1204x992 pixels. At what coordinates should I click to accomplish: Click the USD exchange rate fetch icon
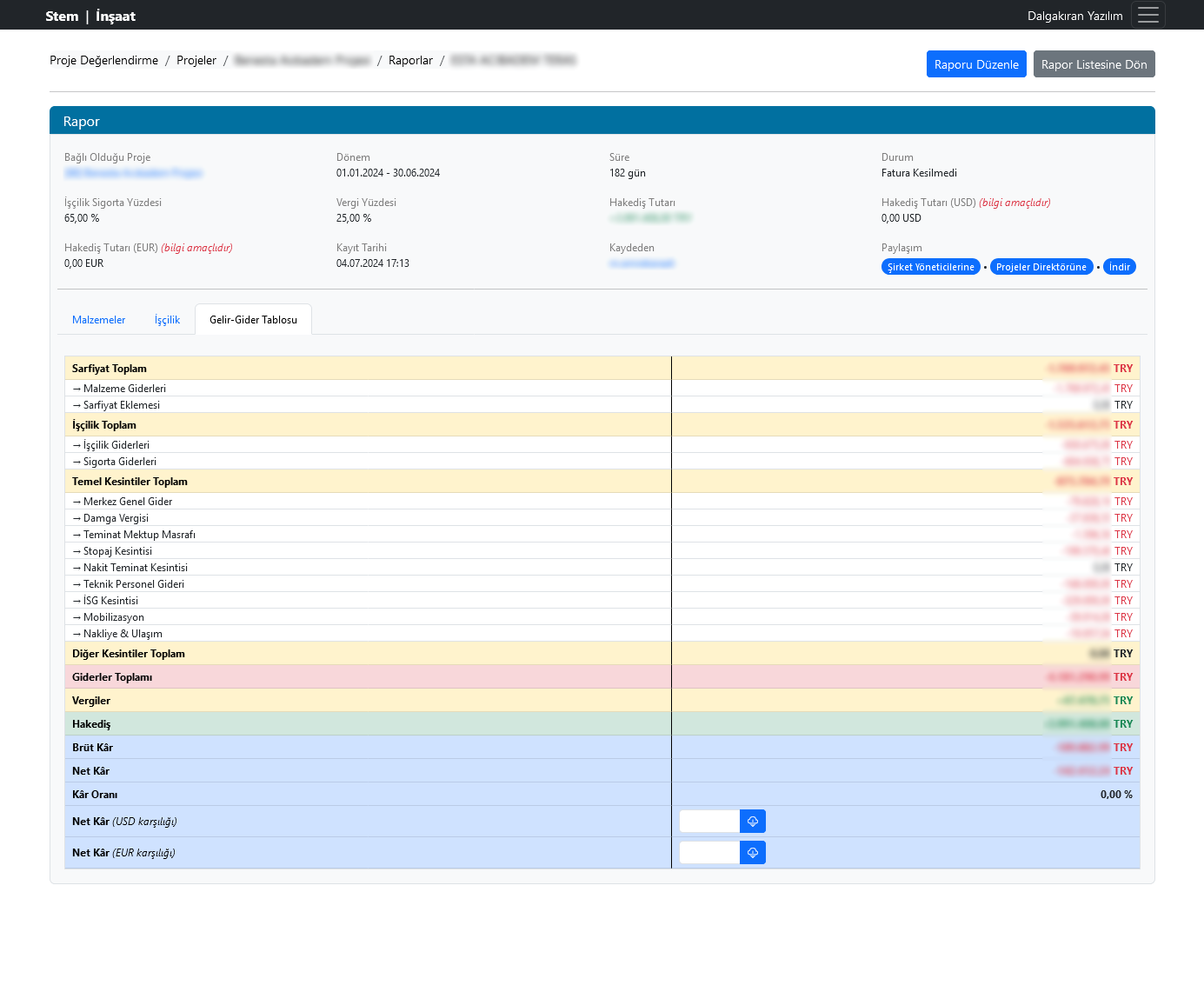tap(753, 822)
